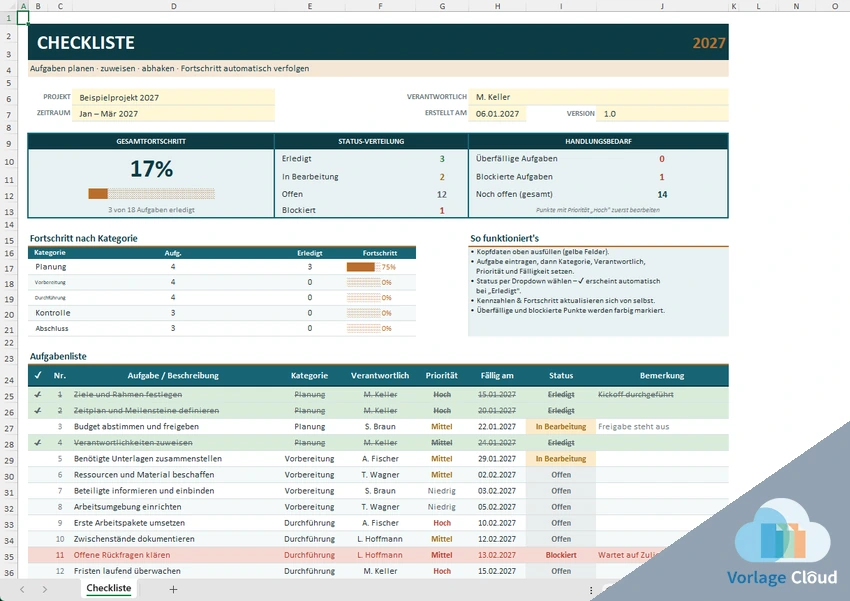The width and height of the screenshot is (850, 601).
Task: Click the Zeitraum field Jan – Mär 2027
Action: click(x=173, y=114)
